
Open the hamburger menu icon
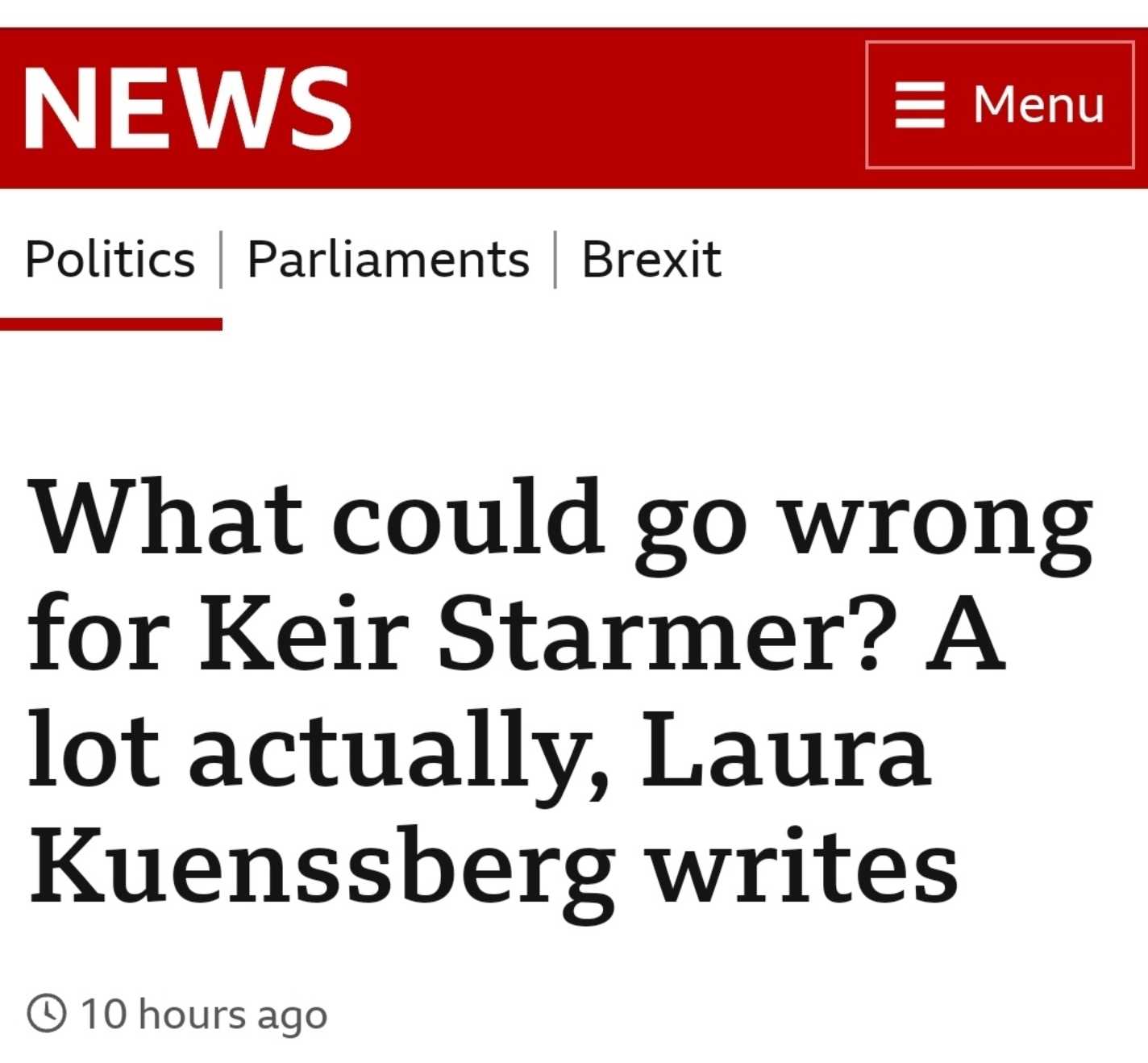[919, 105]
